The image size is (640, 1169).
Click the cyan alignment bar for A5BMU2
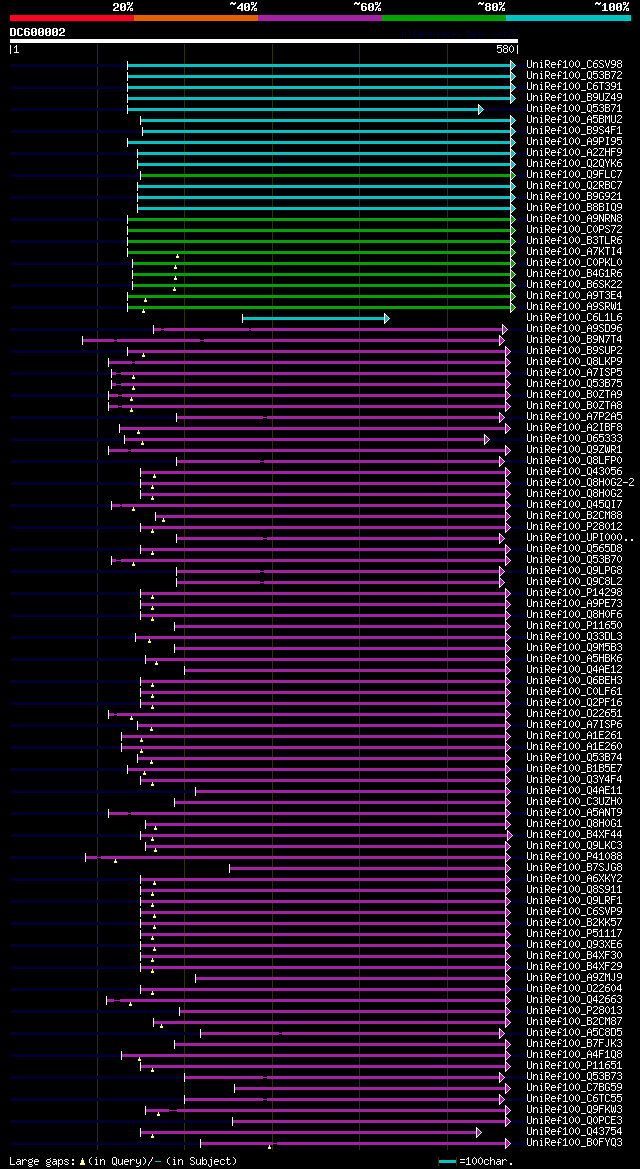click(327, 120)
